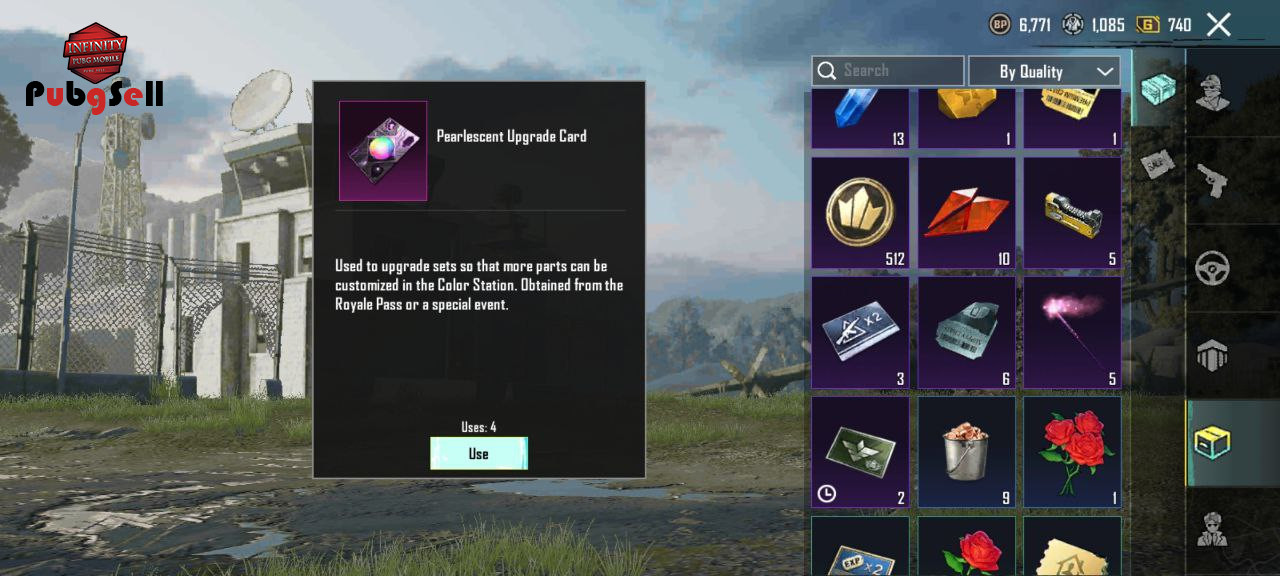Open the character outfit category tab
Viewport: 1280px width, 576px height.
click(1213, 92)
